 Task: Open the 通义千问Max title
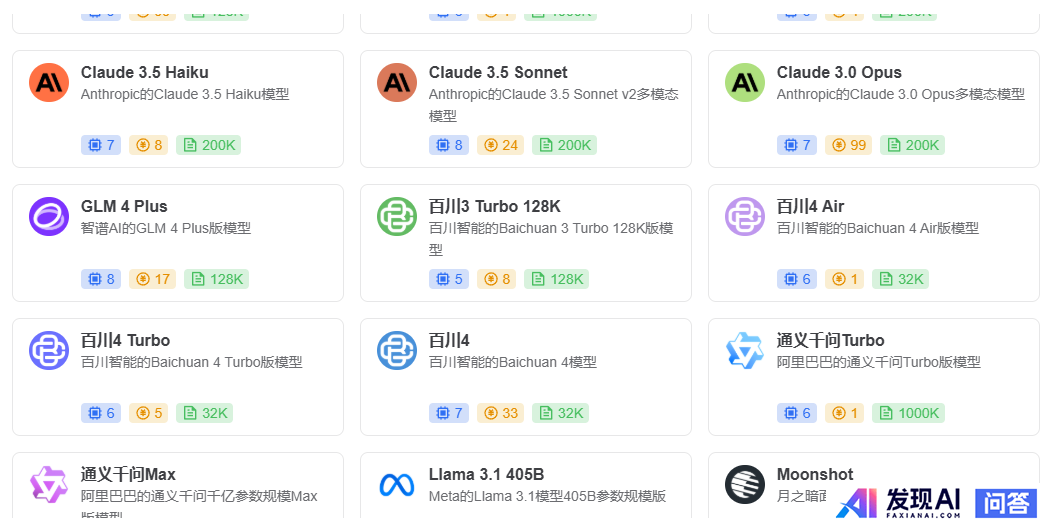coord(128,475)
